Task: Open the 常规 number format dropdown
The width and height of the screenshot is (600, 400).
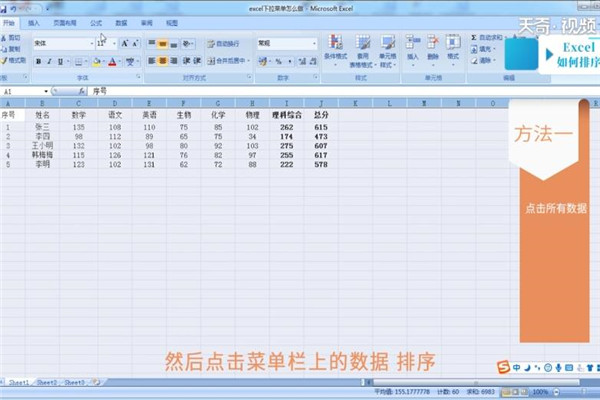Action: (314, 44)
